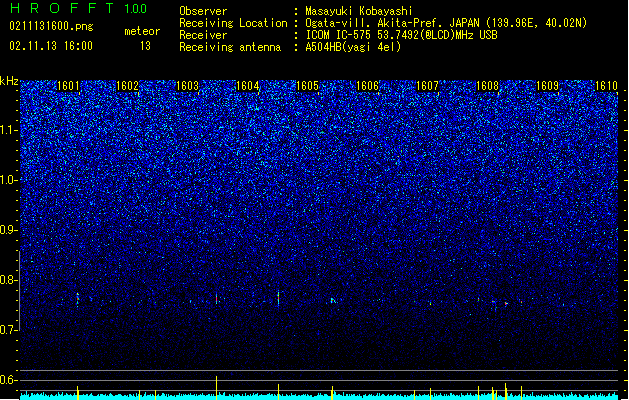Image resolution: width=629 pixels, height=400 pixels.
Task: Click the 1603 time axis marker
Action: coord(187,86)
